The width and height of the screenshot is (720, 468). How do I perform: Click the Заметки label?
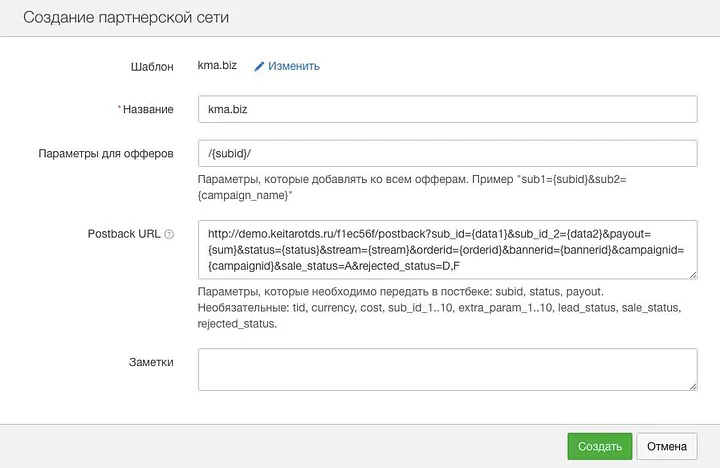tap(151, 362)
